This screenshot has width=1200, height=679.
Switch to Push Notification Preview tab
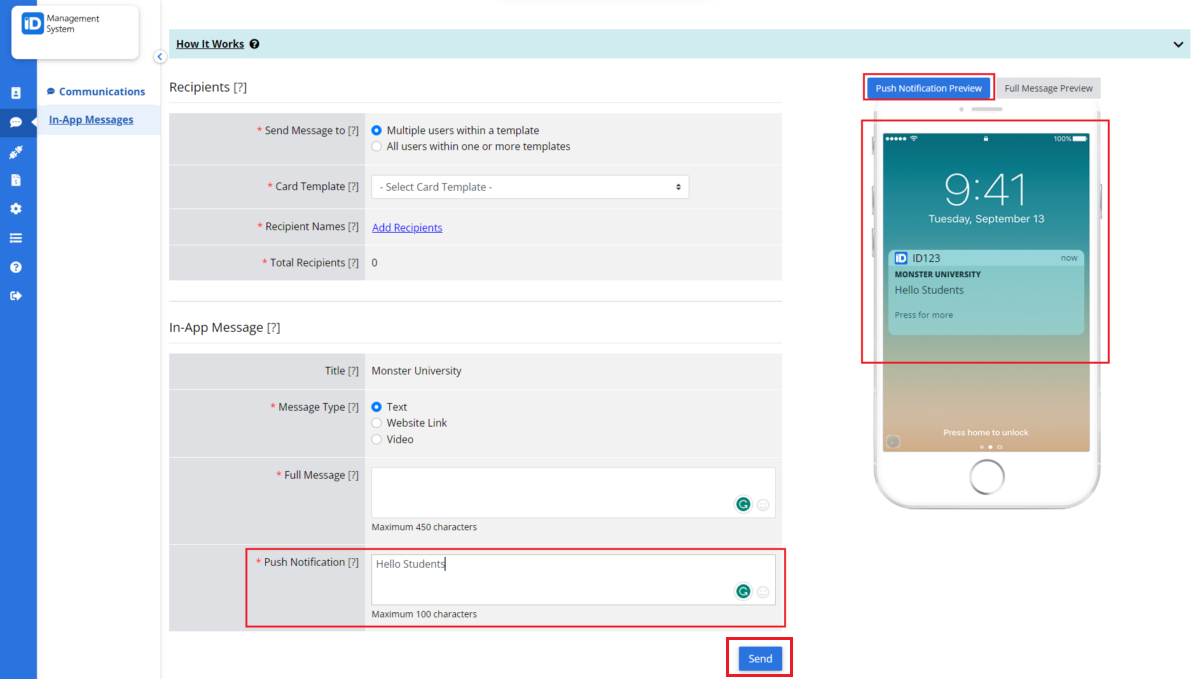[x=929, y=88]
